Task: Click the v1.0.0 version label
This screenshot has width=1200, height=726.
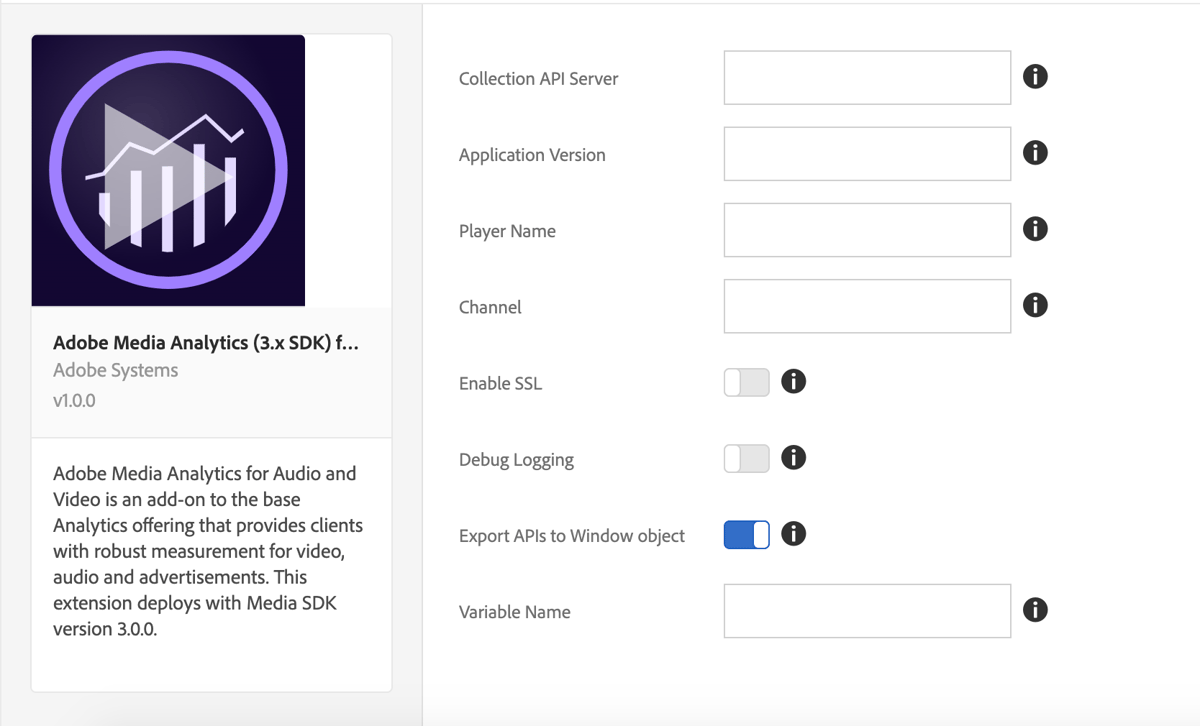Action: tap(74, 397)
